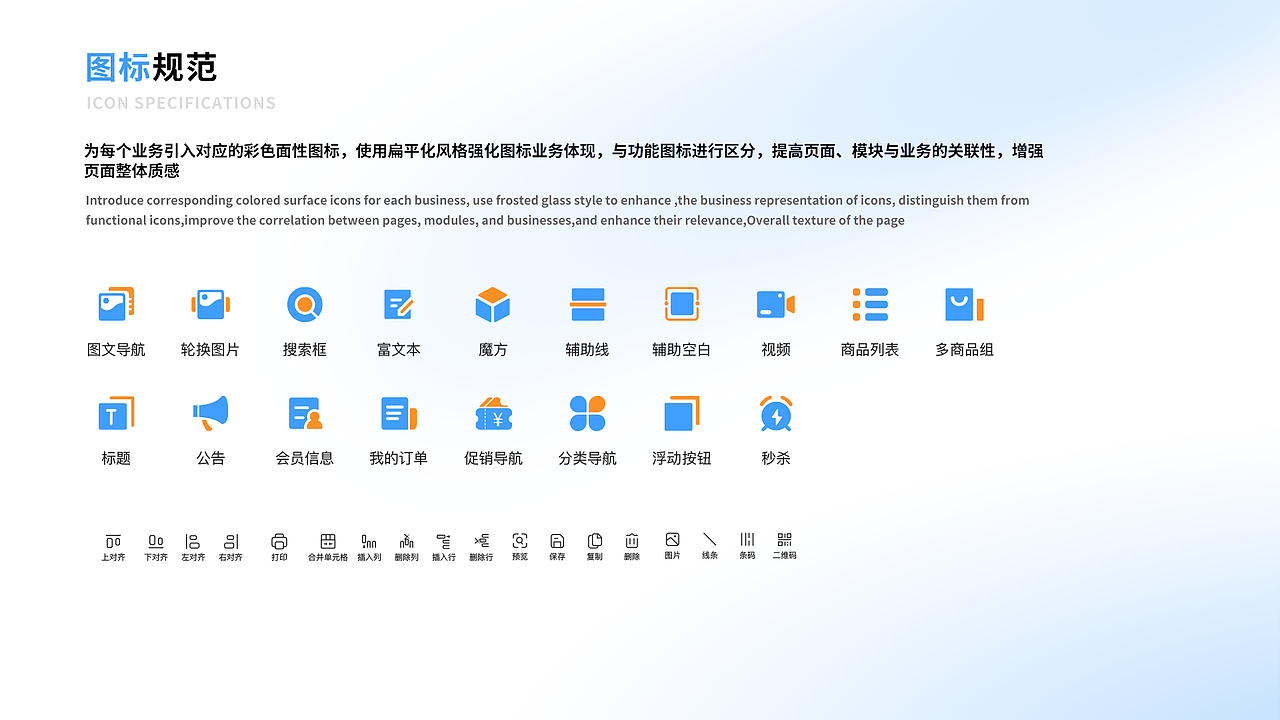Click the 图标规范 heading text

pyautogui.click(x=151, y=67)
